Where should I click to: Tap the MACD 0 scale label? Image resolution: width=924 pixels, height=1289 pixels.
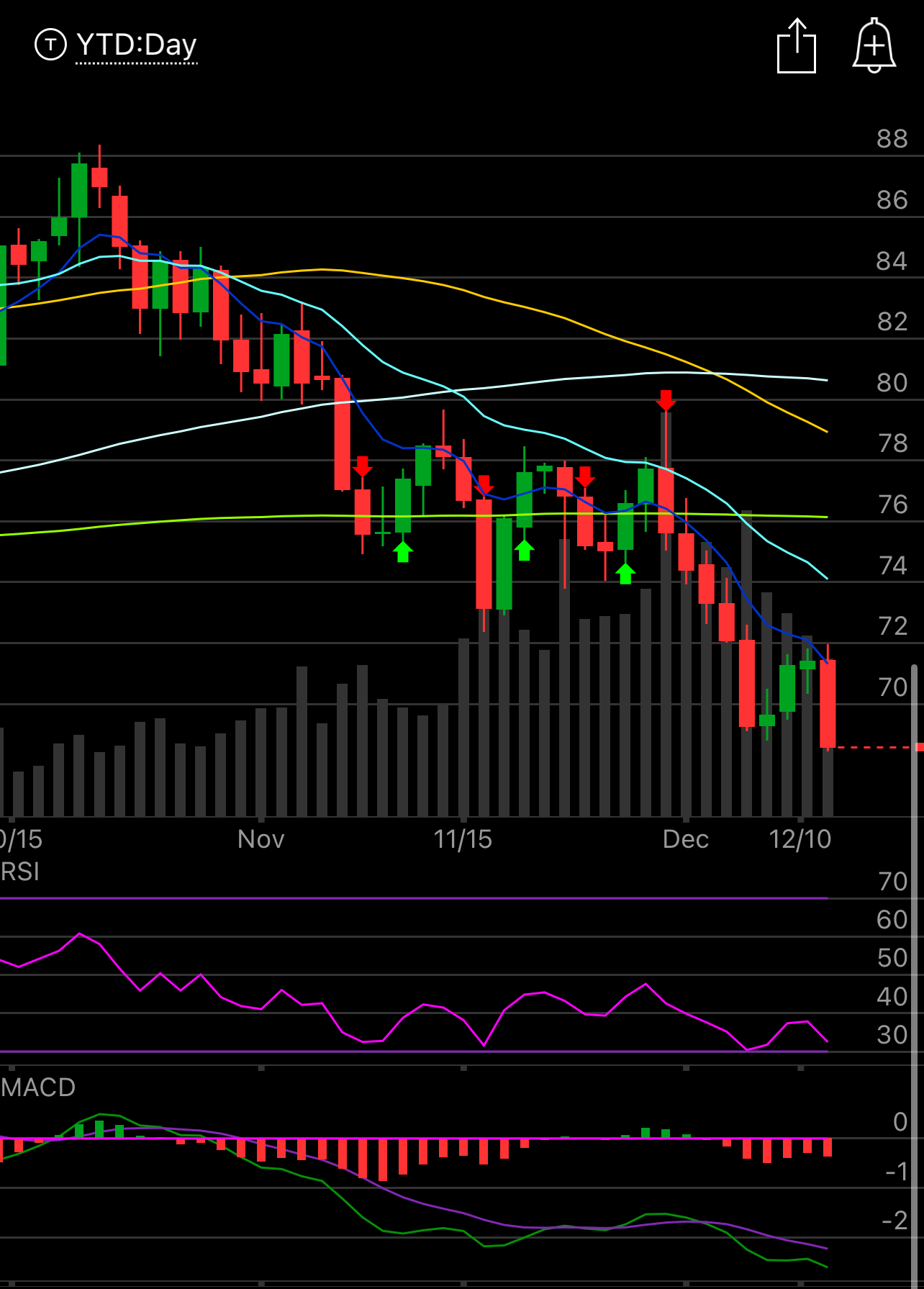tap(900, 1122)
